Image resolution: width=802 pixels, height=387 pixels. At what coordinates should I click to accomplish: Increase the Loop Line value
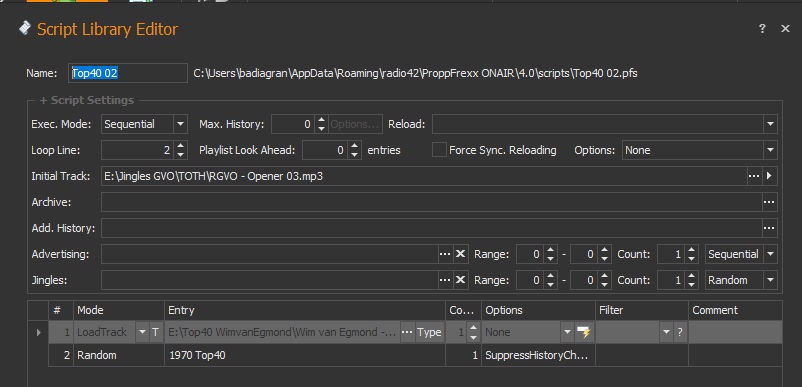click(181, 146)
